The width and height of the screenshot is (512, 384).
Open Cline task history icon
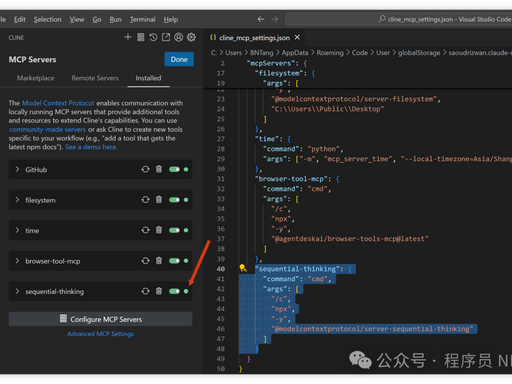click(153, 37)
